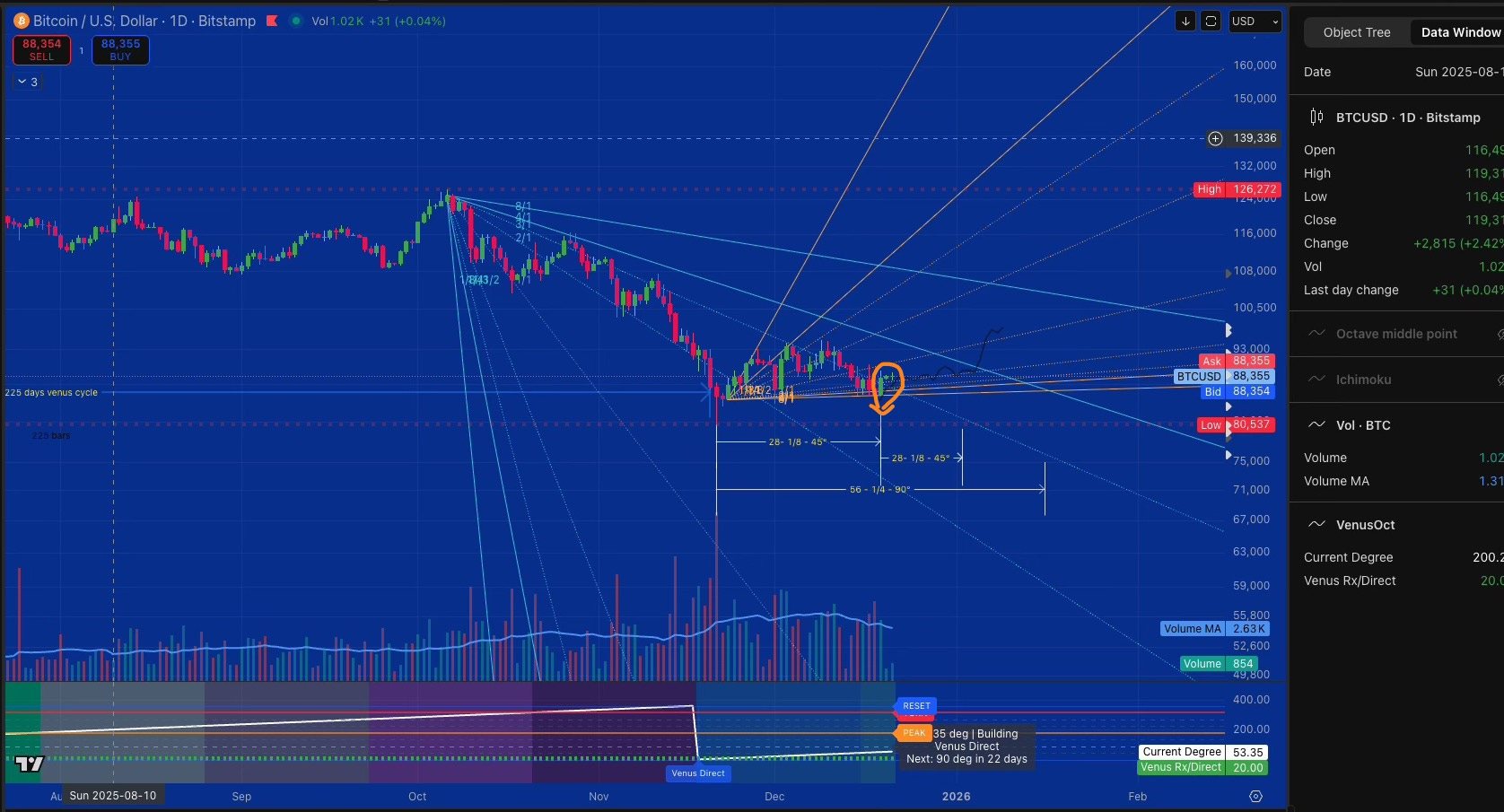Click the BTCUSD candlestick icon in Data Window

[1316, 117]
